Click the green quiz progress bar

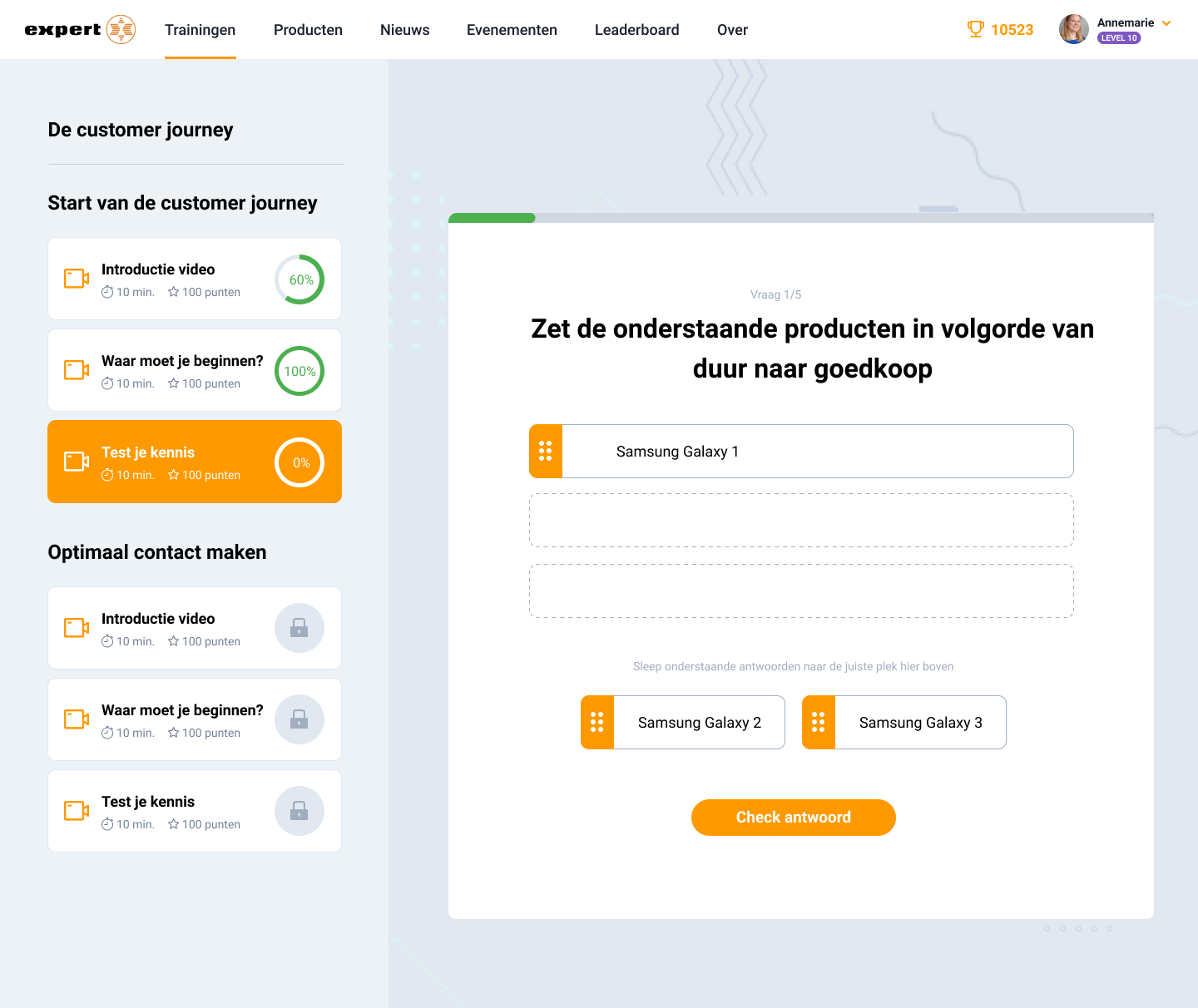[492, 218]
